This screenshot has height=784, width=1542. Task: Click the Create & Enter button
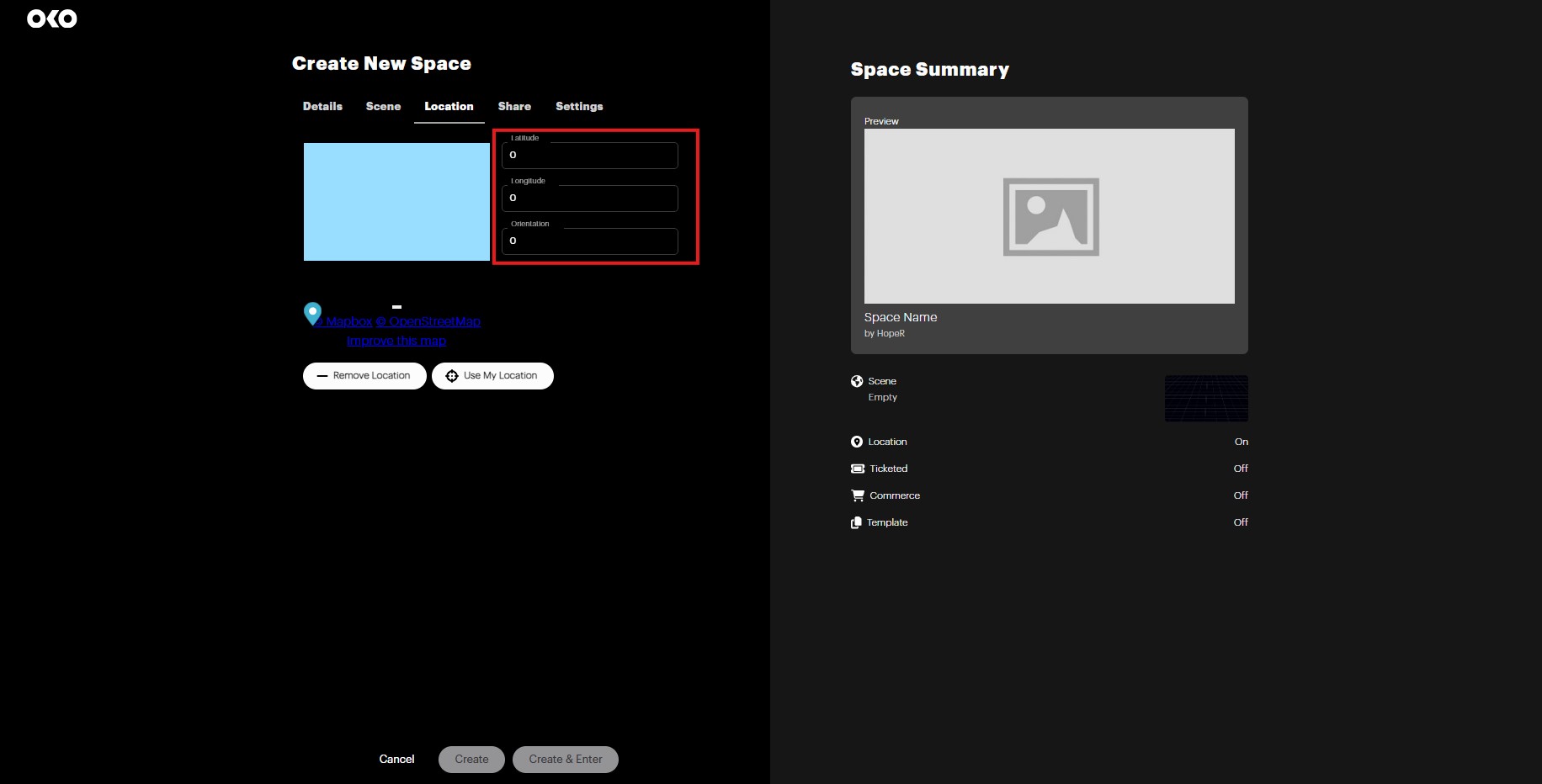(x=566, y=759)
